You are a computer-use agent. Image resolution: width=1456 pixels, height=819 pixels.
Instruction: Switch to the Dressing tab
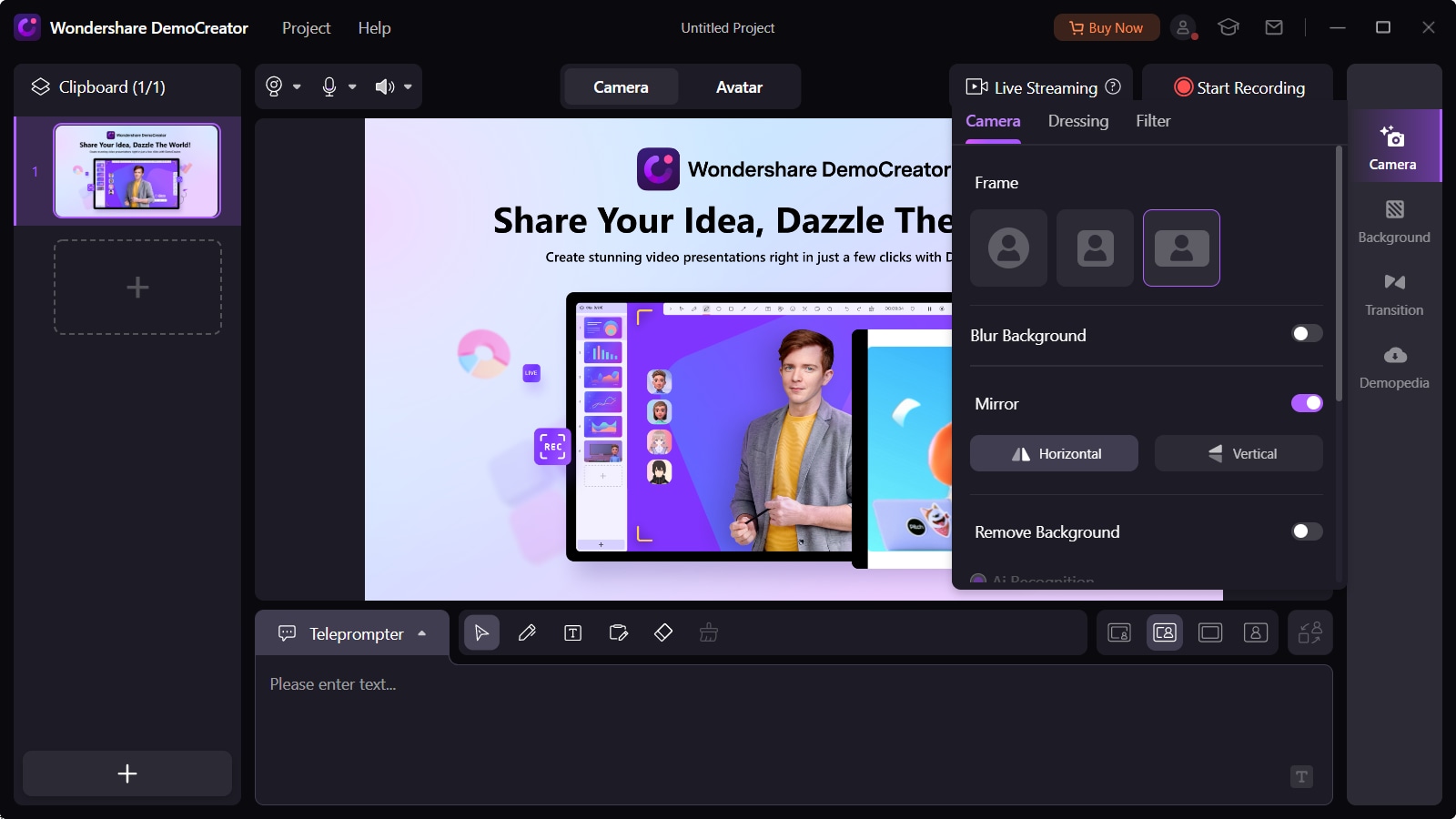pyautogui.click(x=1078, y=121)
